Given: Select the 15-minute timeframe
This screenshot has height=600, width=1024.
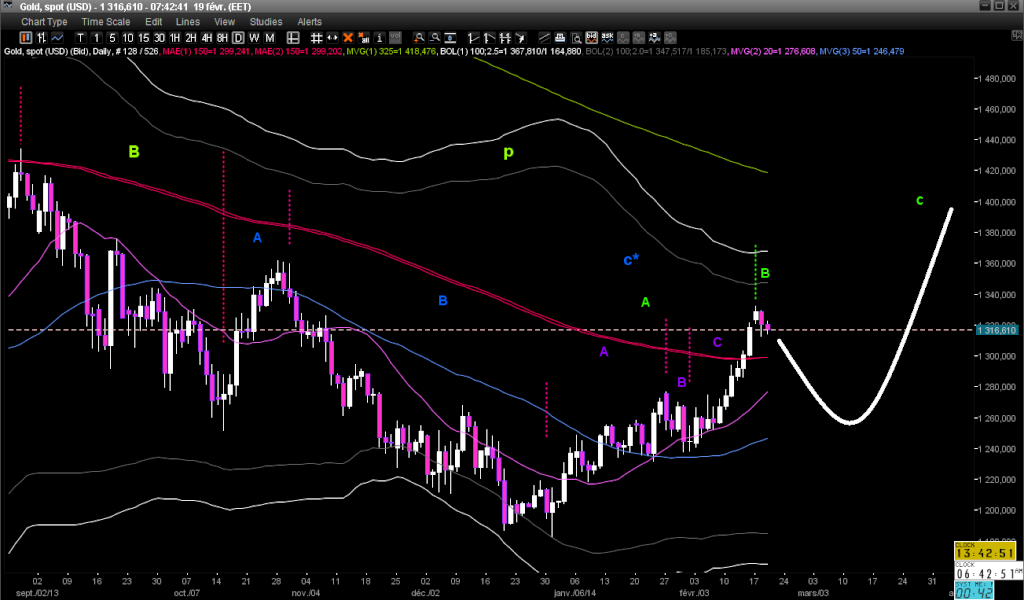Looking at the screenshot, I should pos(144,38).
